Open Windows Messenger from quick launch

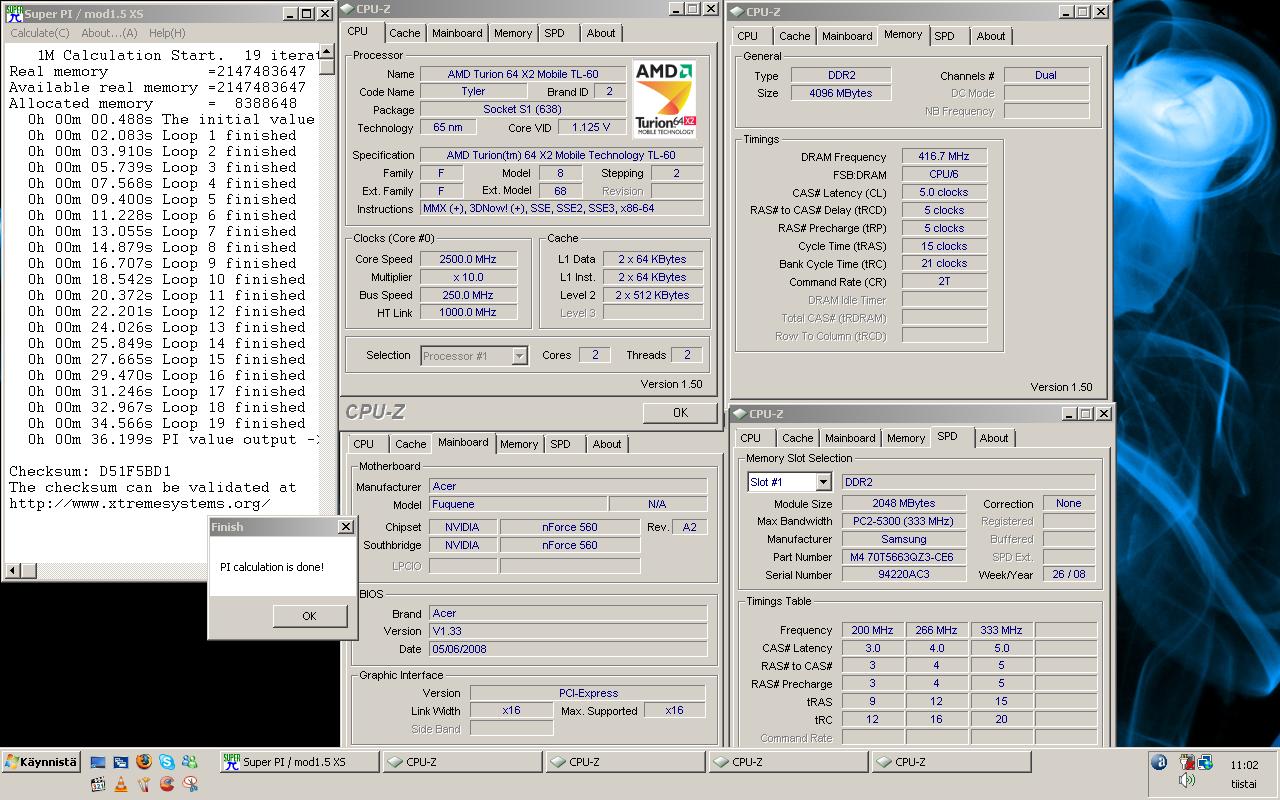point(190,761)
